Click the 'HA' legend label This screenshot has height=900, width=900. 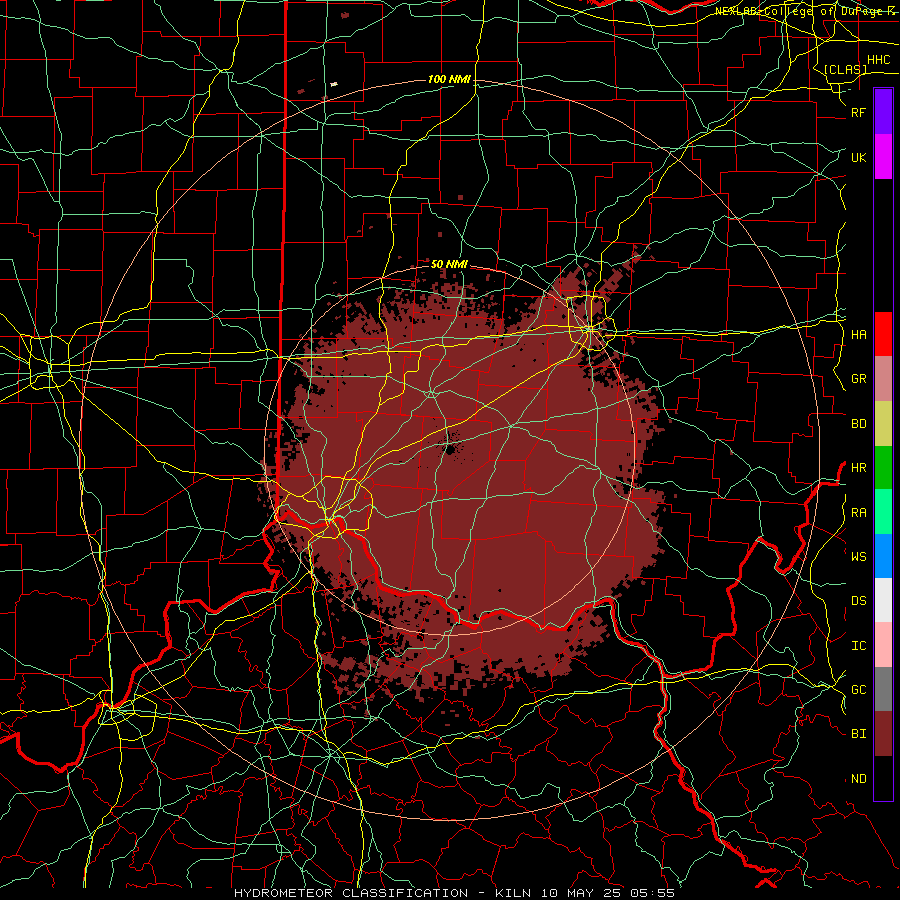click(x=859, y=334)
